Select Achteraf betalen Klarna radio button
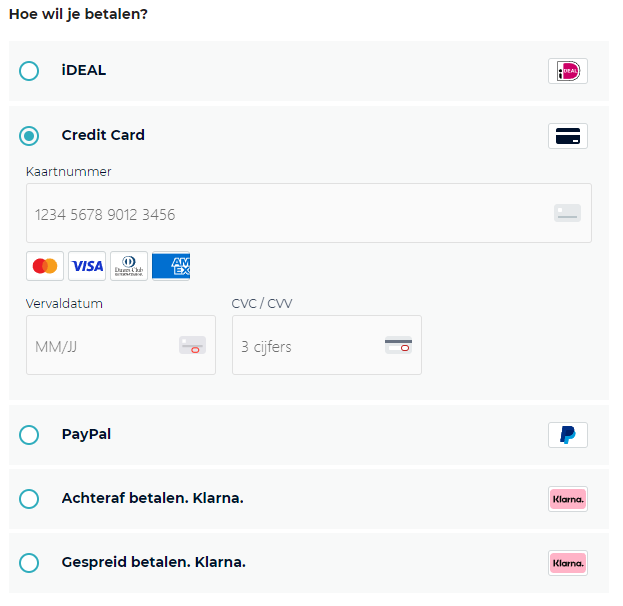 (29, 499)
